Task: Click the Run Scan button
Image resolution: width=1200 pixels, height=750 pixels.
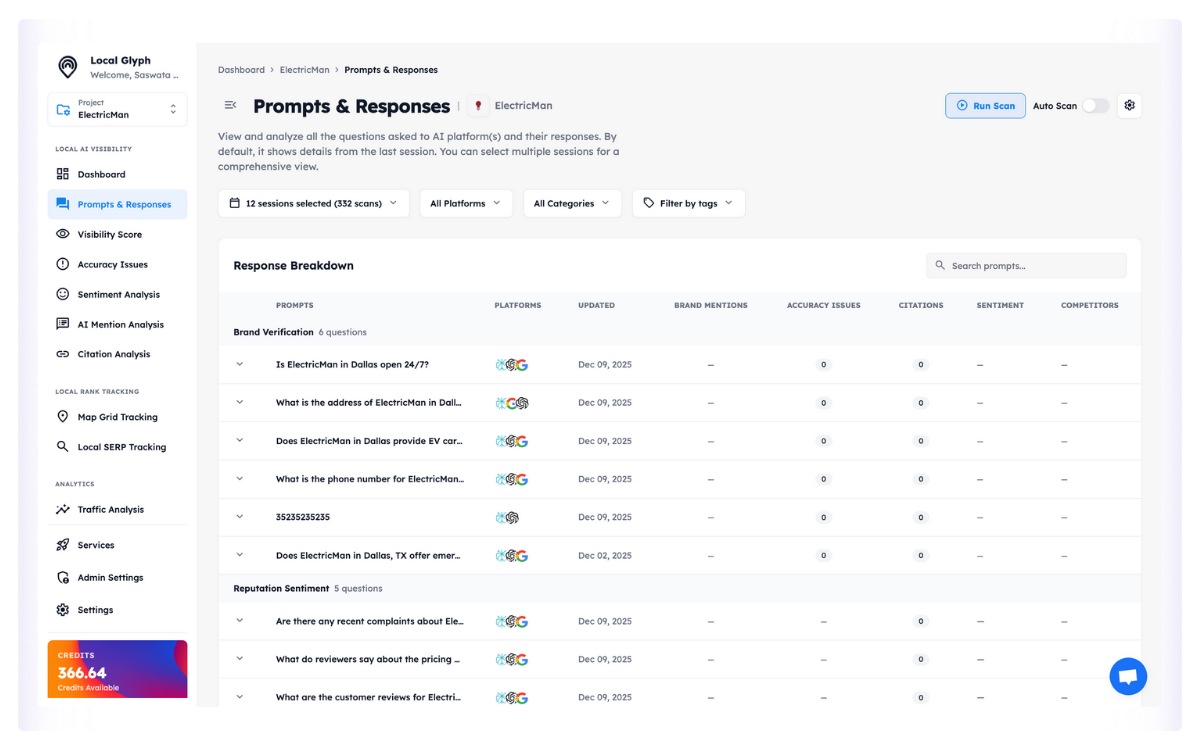Action: (x=985, y=106)
